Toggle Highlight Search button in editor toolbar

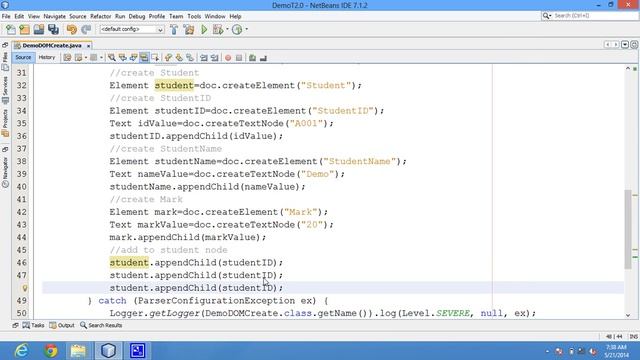point(144,58)
